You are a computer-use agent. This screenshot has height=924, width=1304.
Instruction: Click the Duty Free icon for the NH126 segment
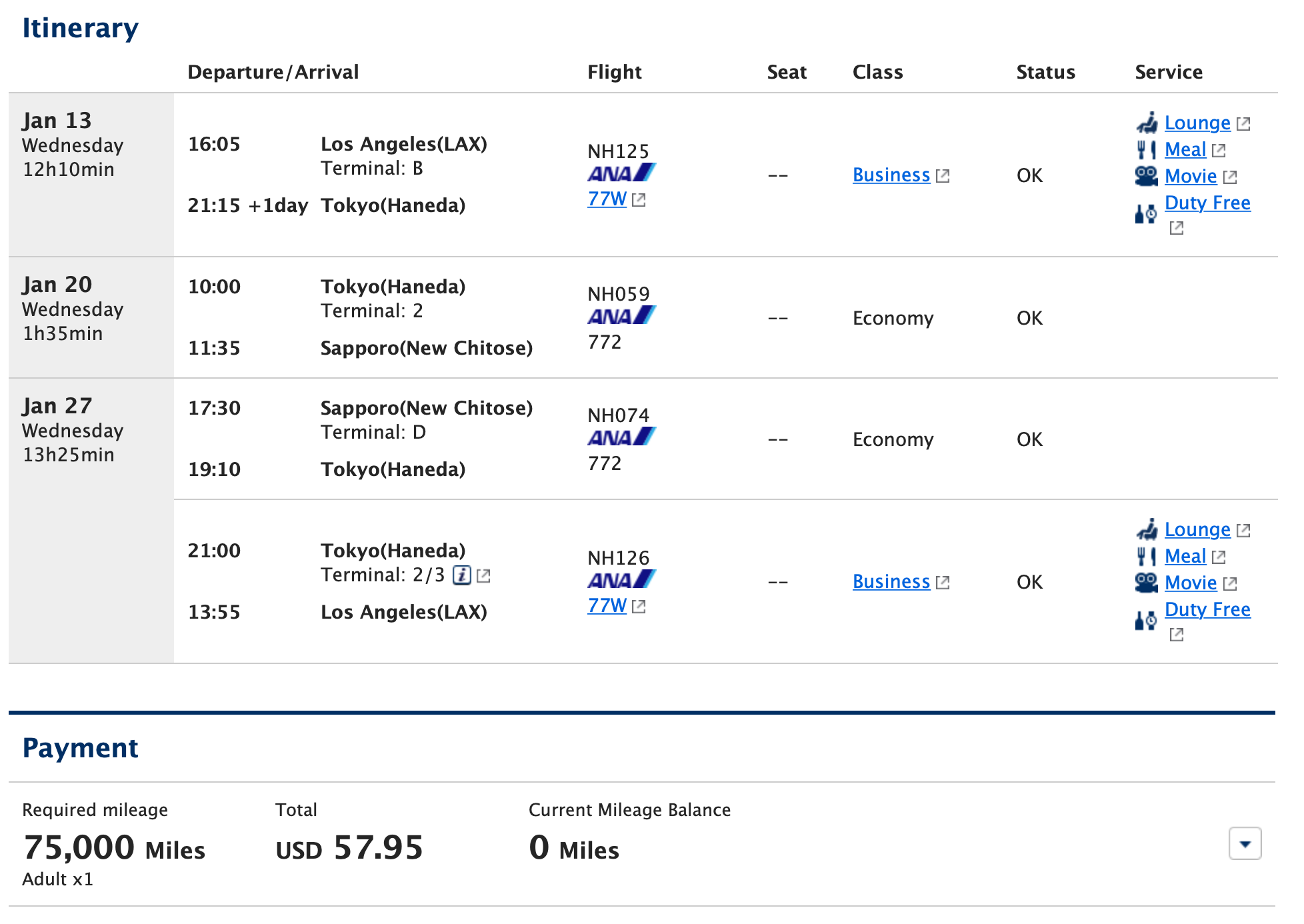pyautogui.click(x=1144, y=621)
